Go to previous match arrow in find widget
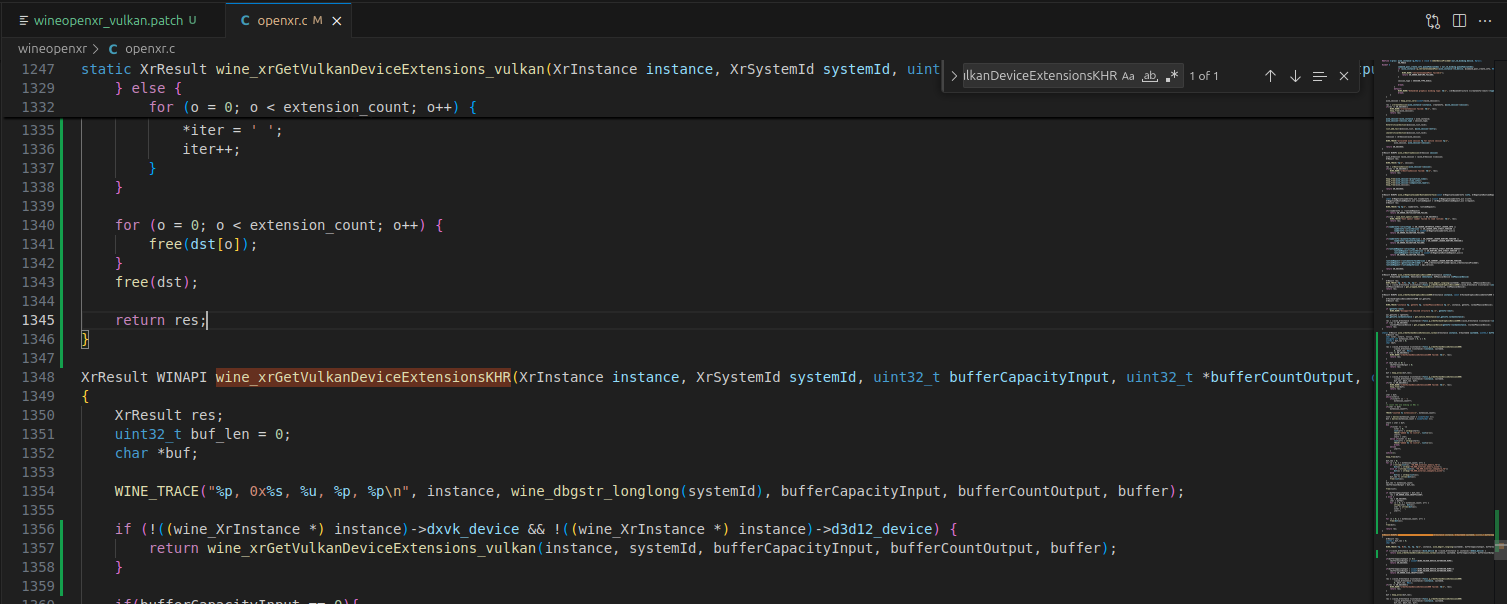The image size is (1507, 604). tap(1270, 76)
